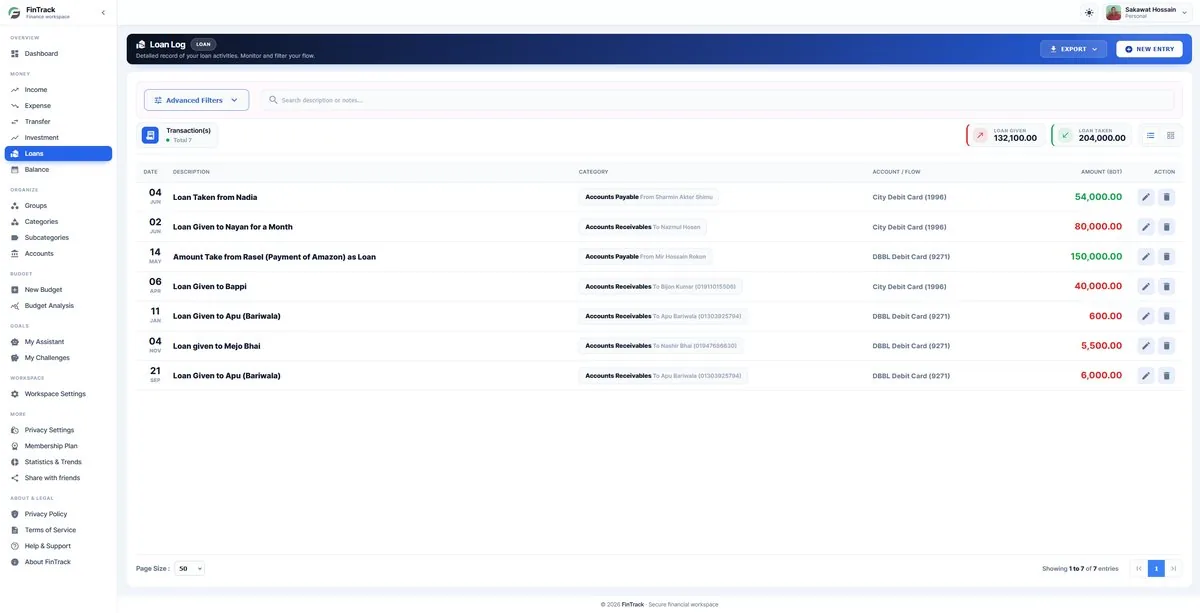Open the Dashboard page
This screenshot has height=613, width=1200.
[58, 53]
